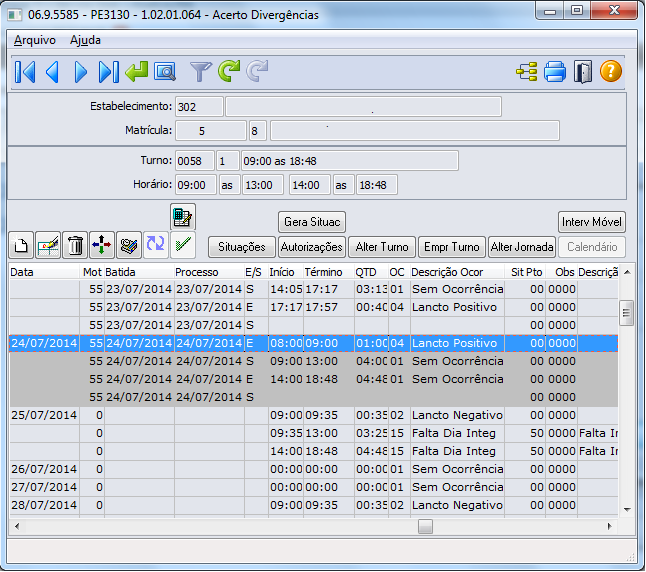This screenshot has height=572, width=646.
Task: Click the Descrição Ocor column header
Action: pos(457,272)
